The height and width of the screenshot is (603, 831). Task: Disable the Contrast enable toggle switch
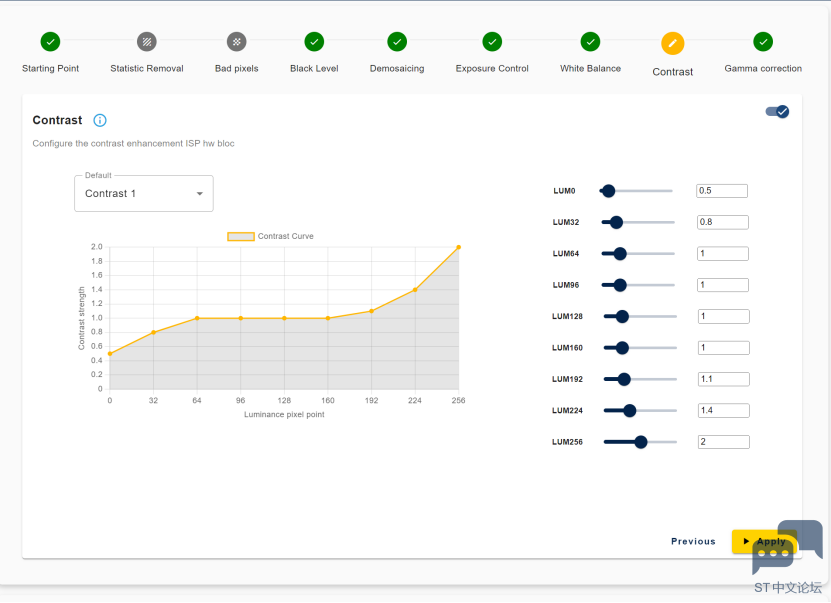pos(777,111)
